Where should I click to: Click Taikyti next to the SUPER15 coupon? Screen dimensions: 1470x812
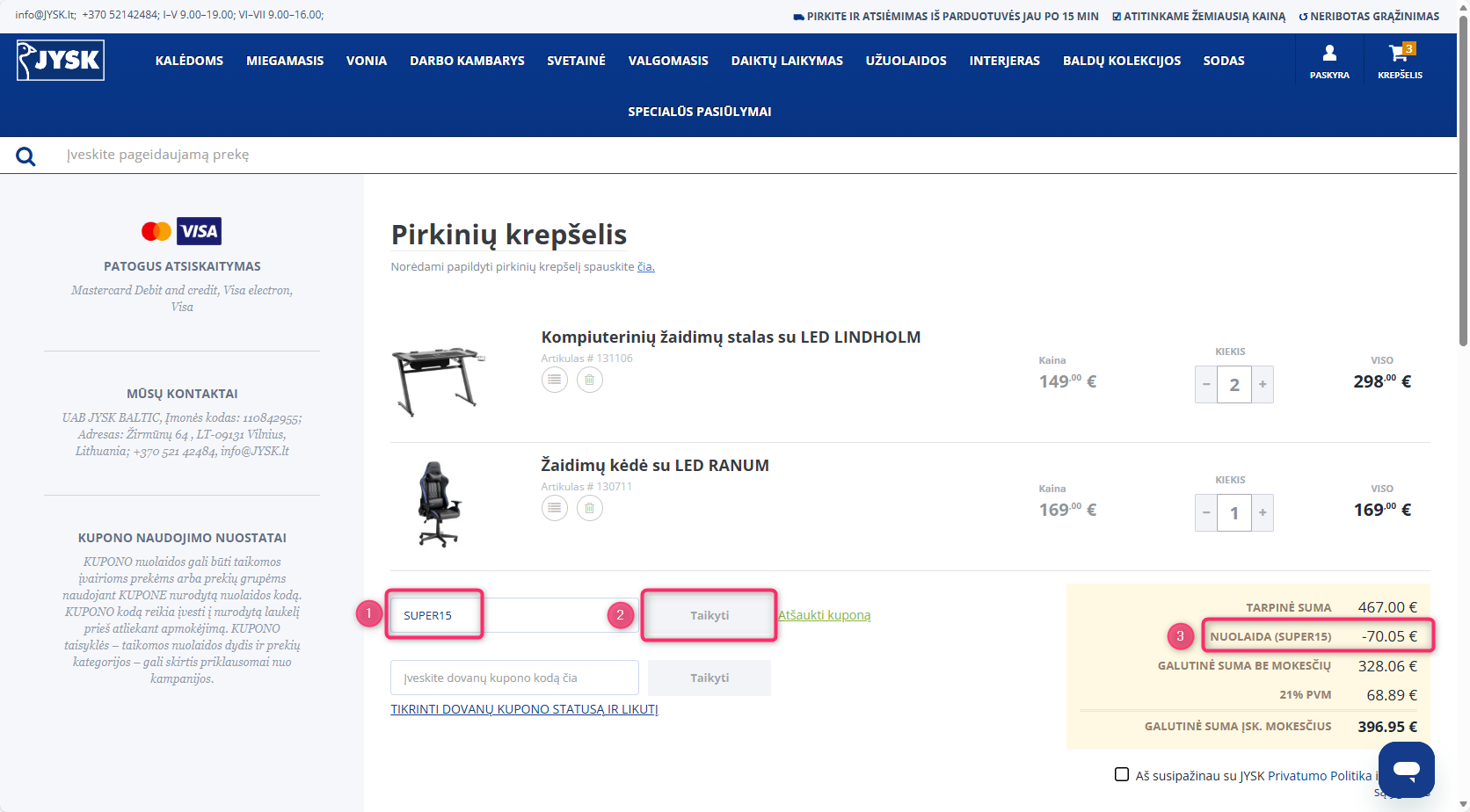tap(710, 615)
